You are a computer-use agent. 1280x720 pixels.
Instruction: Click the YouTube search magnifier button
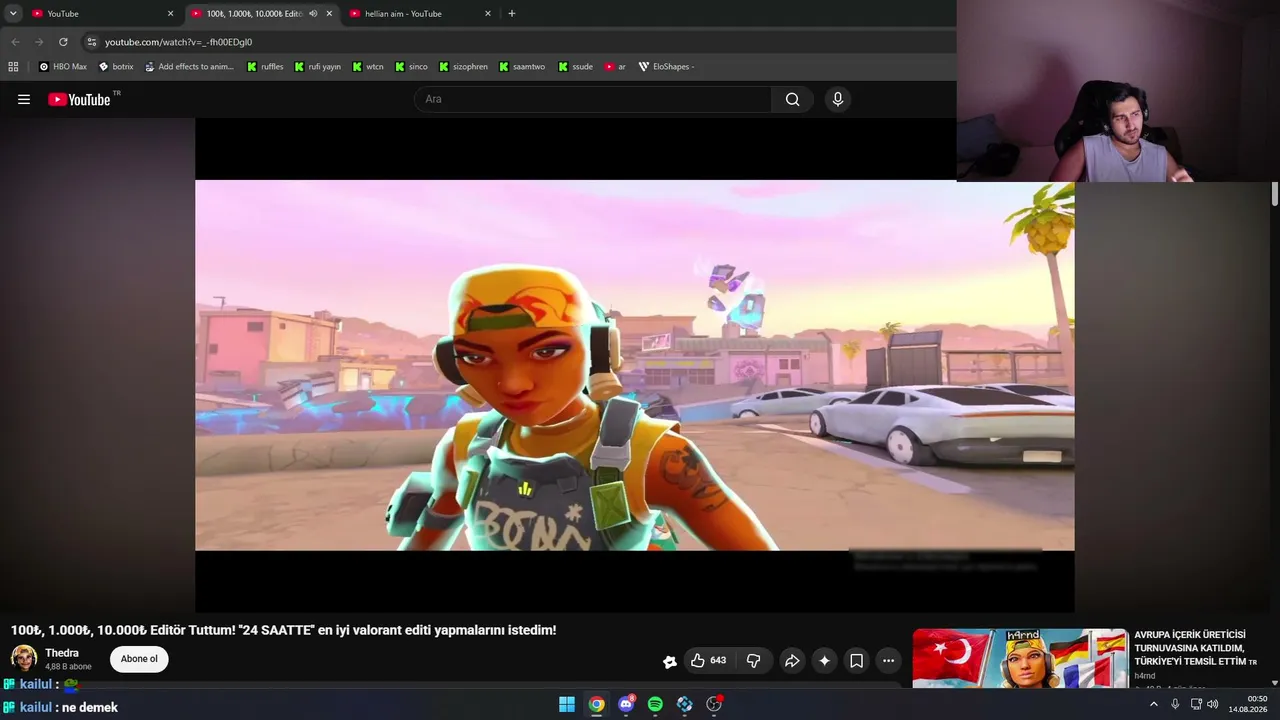pos(792,99)
